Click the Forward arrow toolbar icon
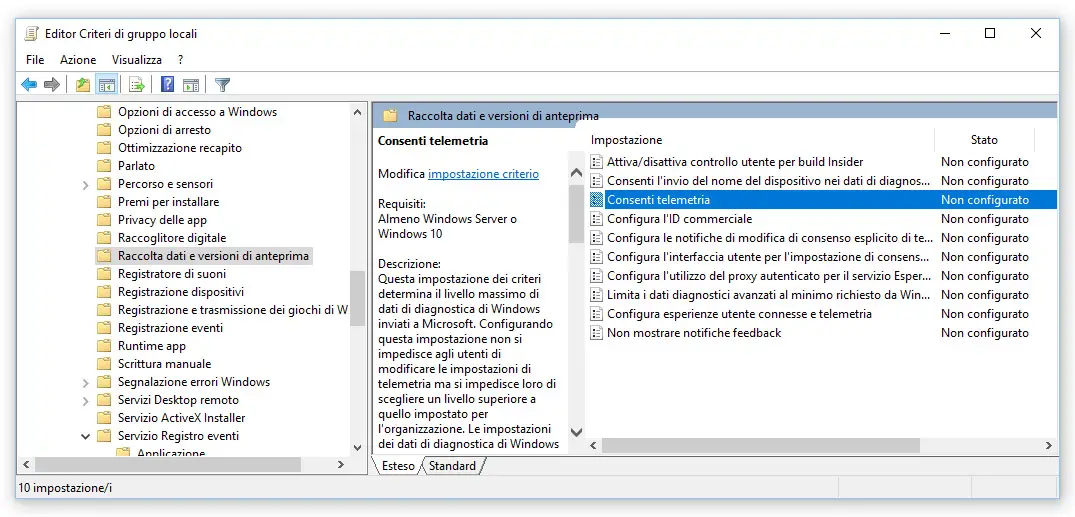This screenshot has height=517, width=1075. pos(52,85)
